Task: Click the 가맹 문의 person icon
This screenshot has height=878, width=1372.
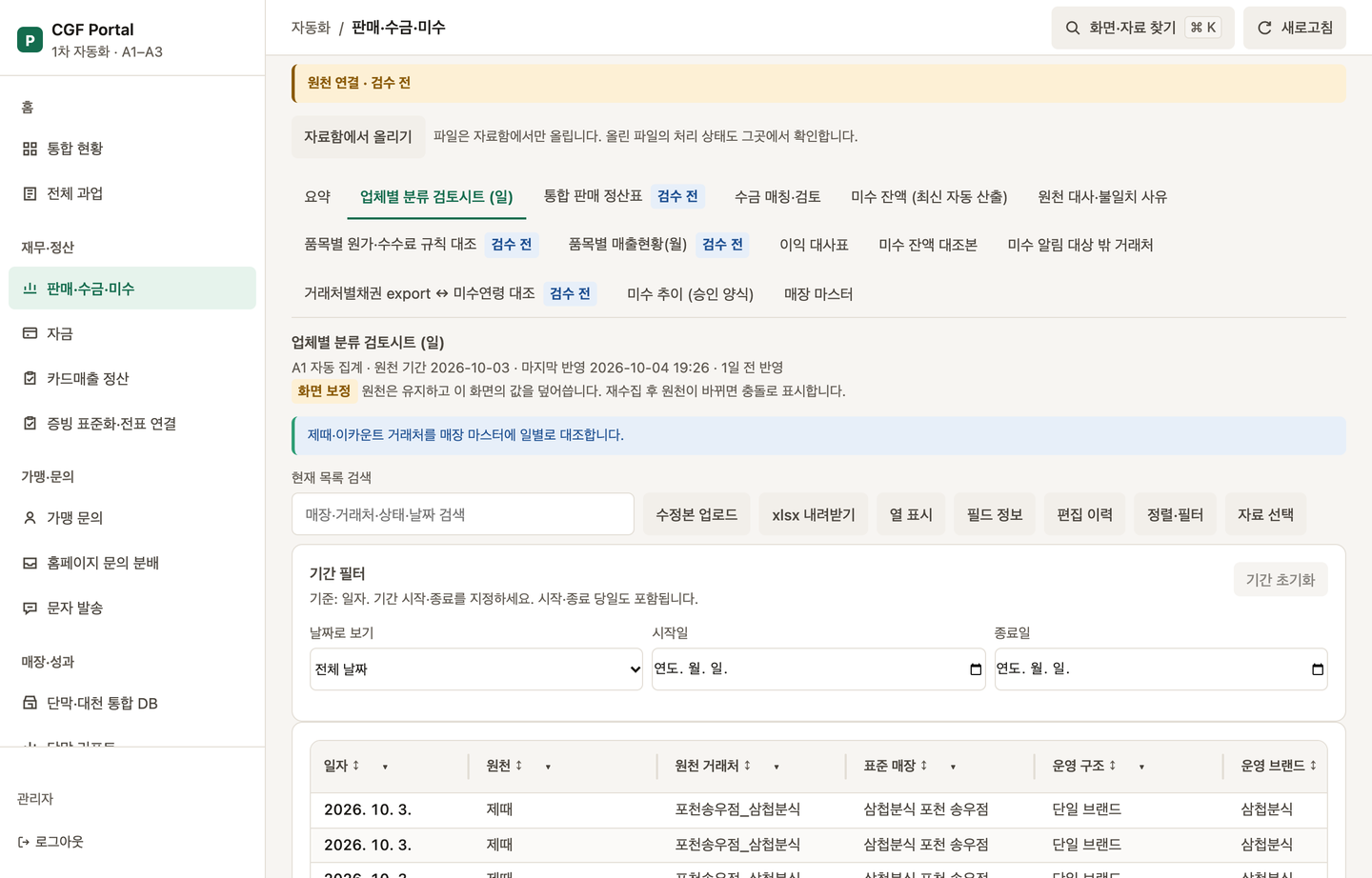Action: click(30, 518)
